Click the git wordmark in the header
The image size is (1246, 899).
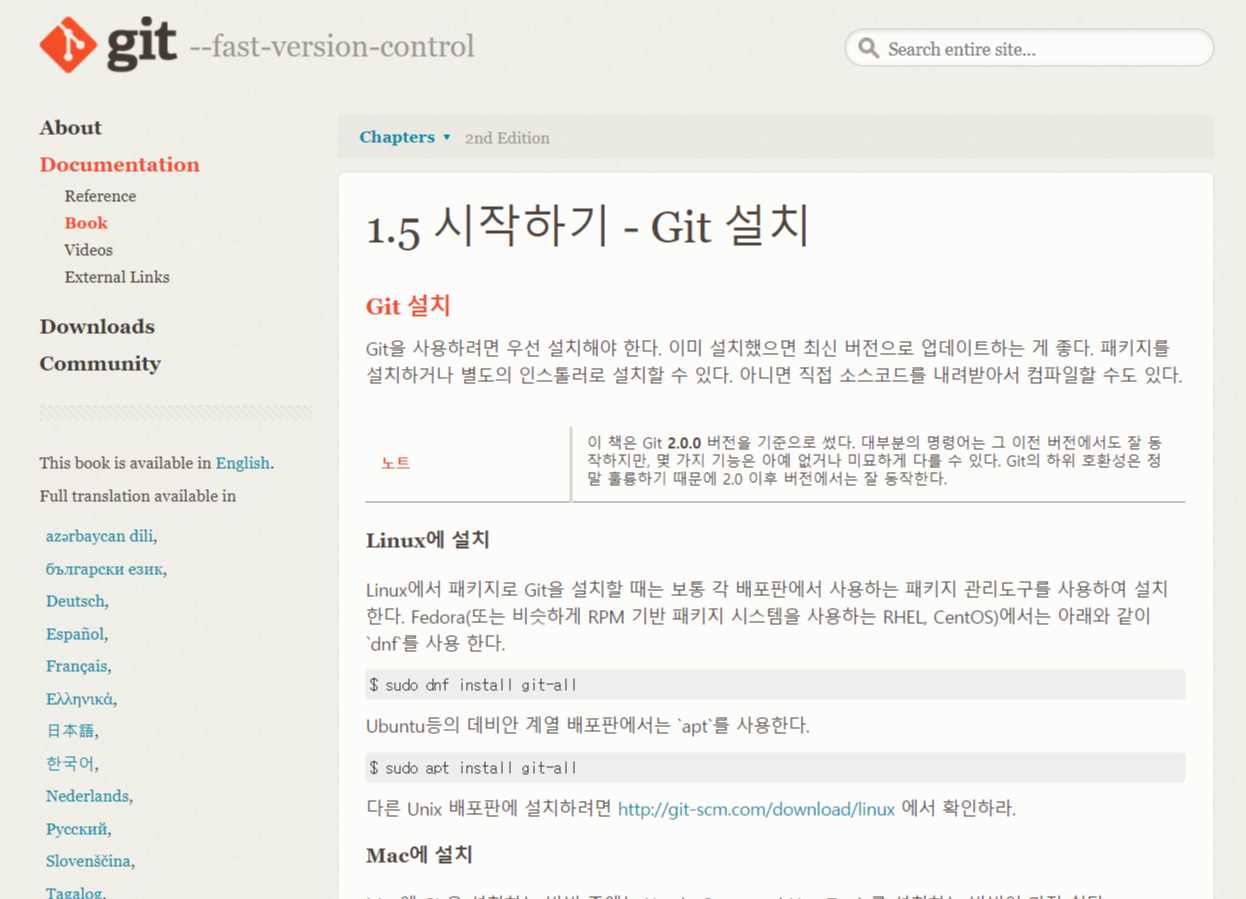coord(141,44)
